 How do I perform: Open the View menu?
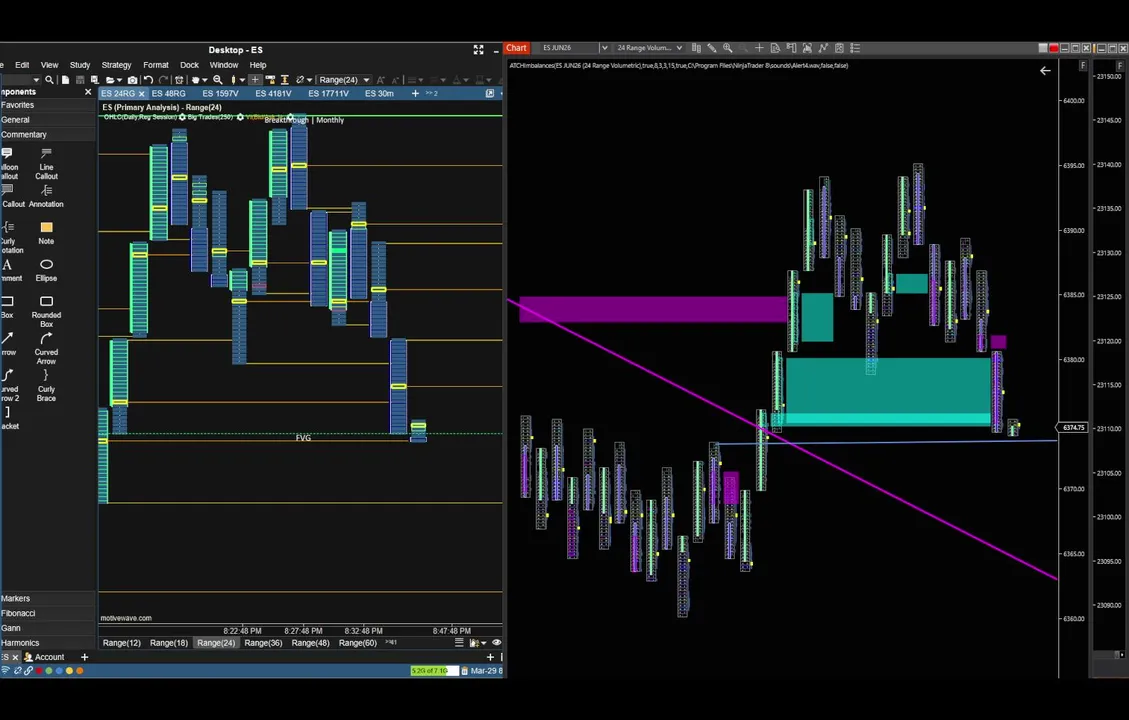click(50, 65)
